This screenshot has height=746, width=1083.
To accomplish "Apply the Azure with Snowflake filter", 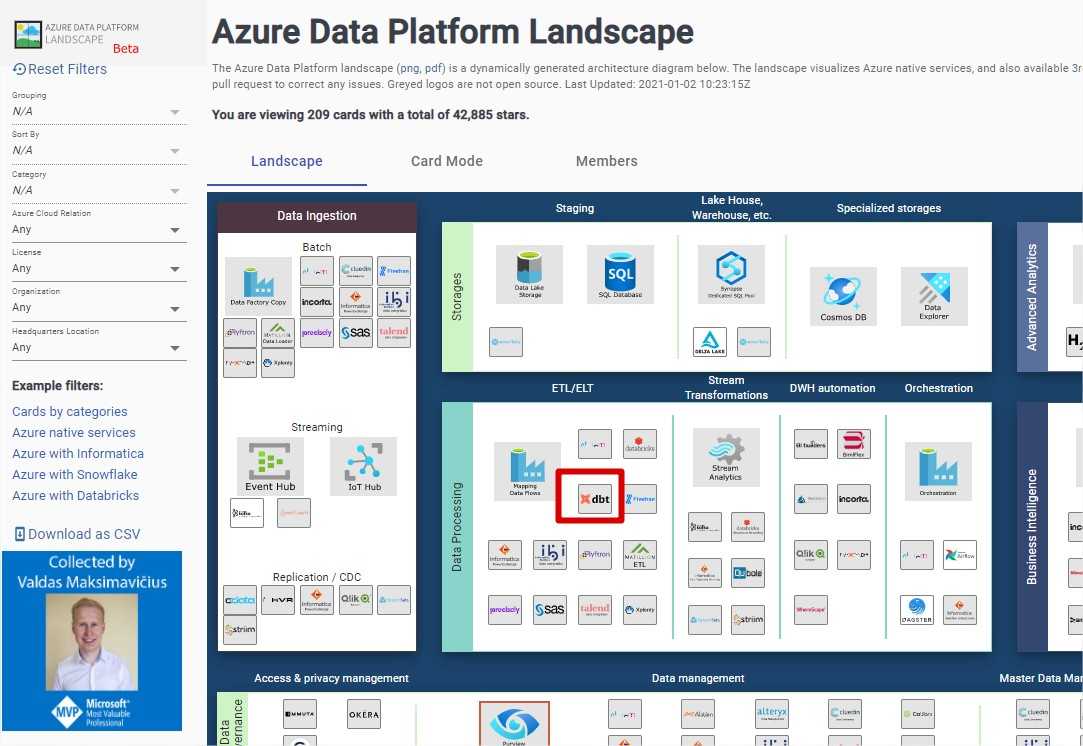I will point(75,475).
